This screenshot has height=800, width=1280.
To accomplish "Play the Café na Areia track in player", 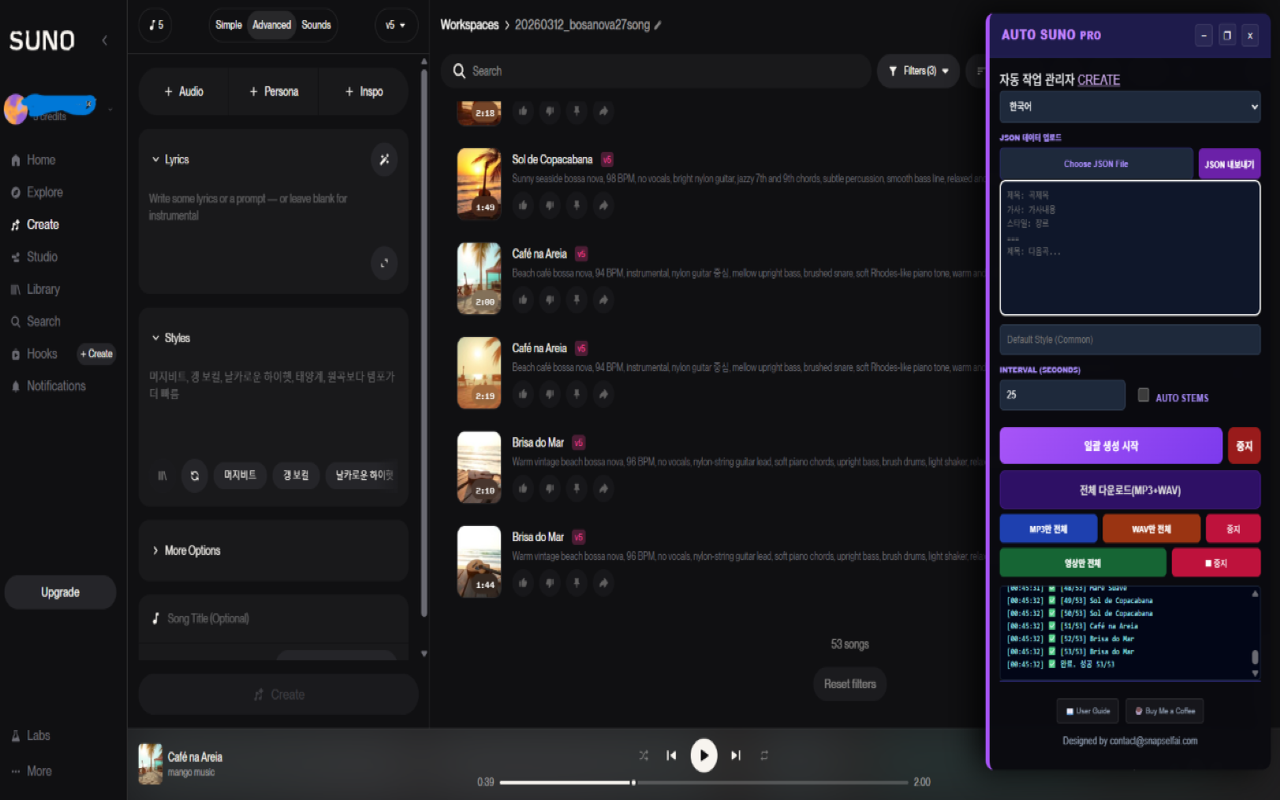I will (x=704, y=755).
